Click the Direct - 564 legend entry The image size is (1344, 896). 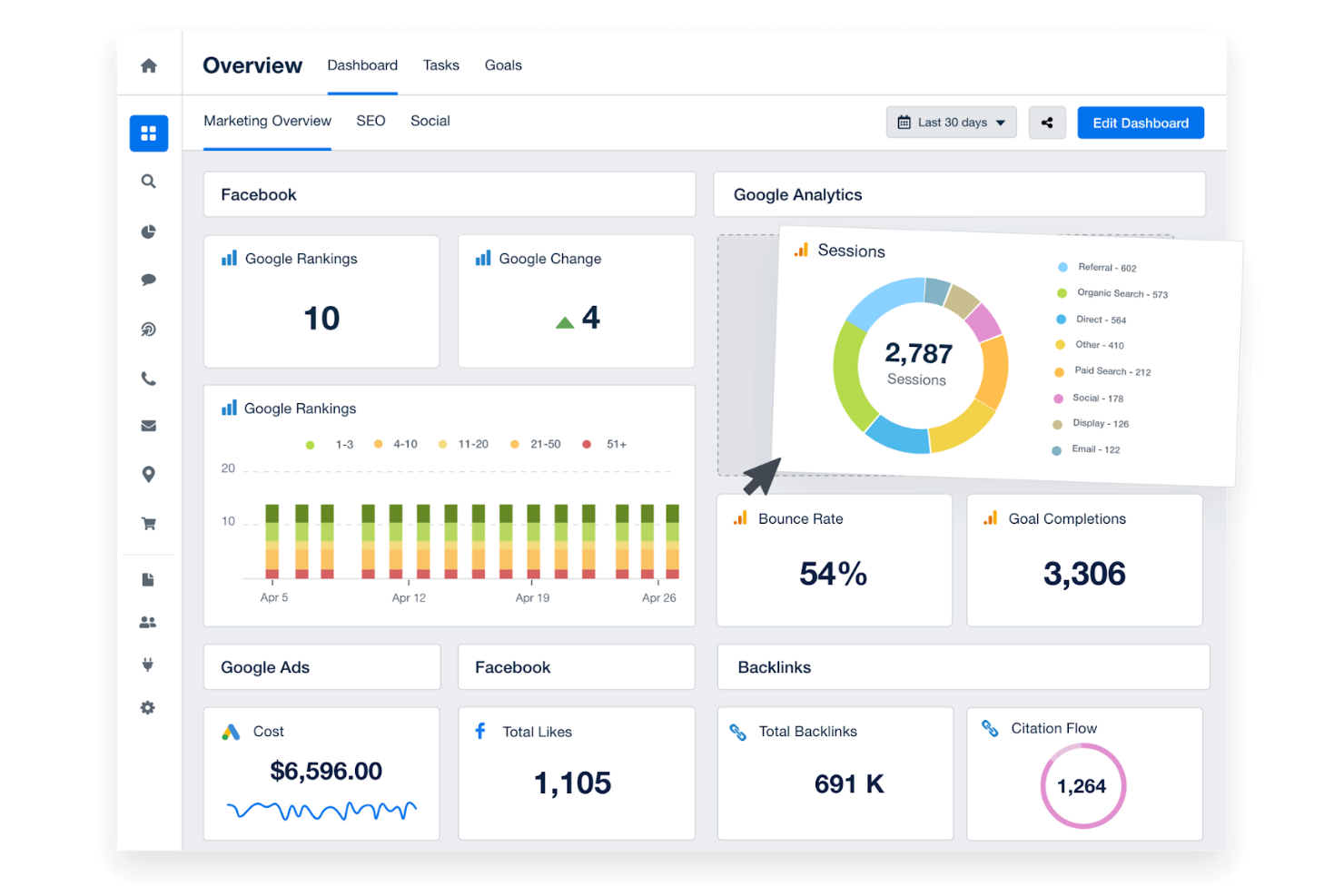1091,320
